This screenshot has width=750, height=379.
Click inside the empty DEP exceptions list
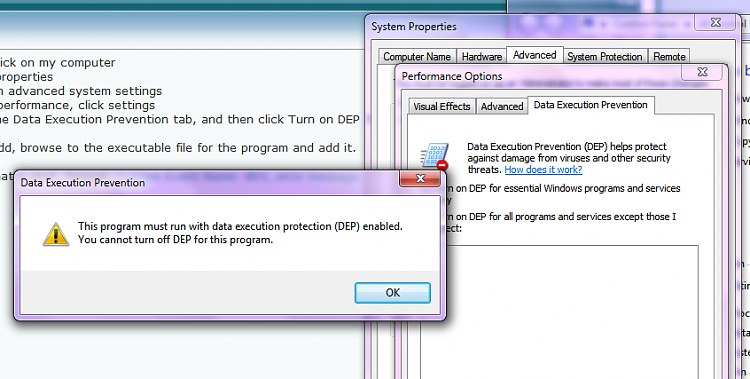pos(572,311)
